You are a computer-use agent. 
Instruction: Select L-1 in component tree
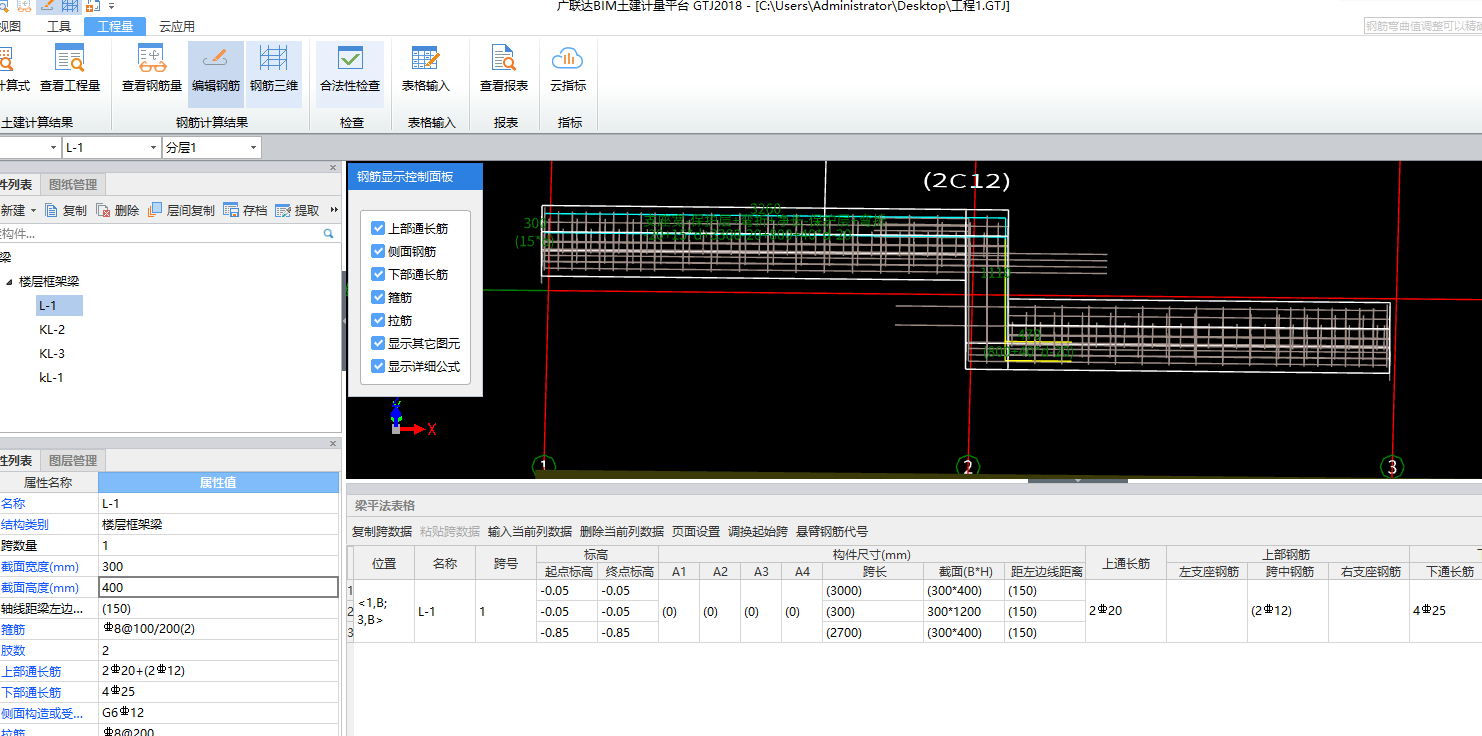(59, 306)
